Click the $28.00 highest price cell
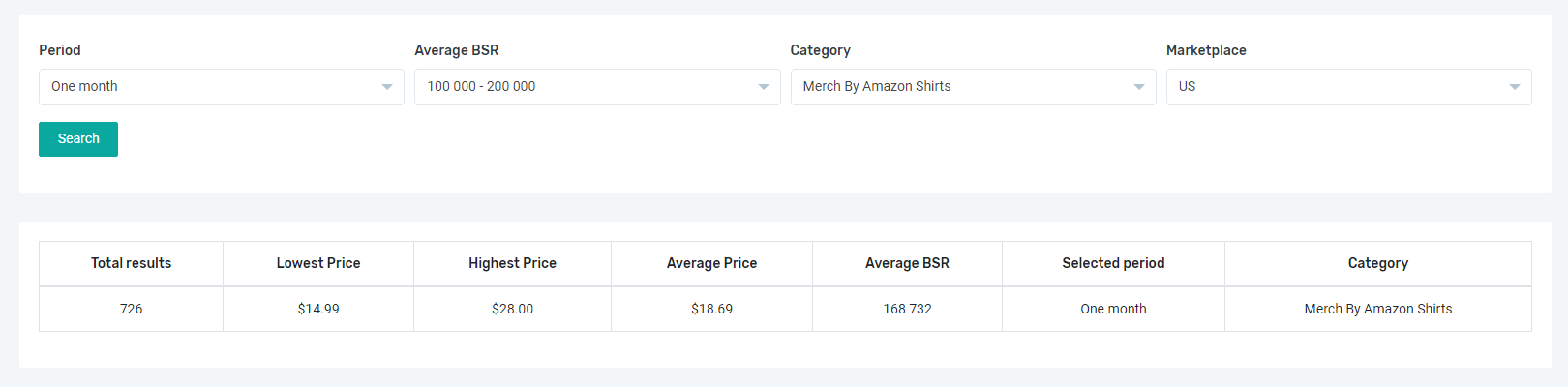This screenshot has height=387, width=1568. coord(512,309)
